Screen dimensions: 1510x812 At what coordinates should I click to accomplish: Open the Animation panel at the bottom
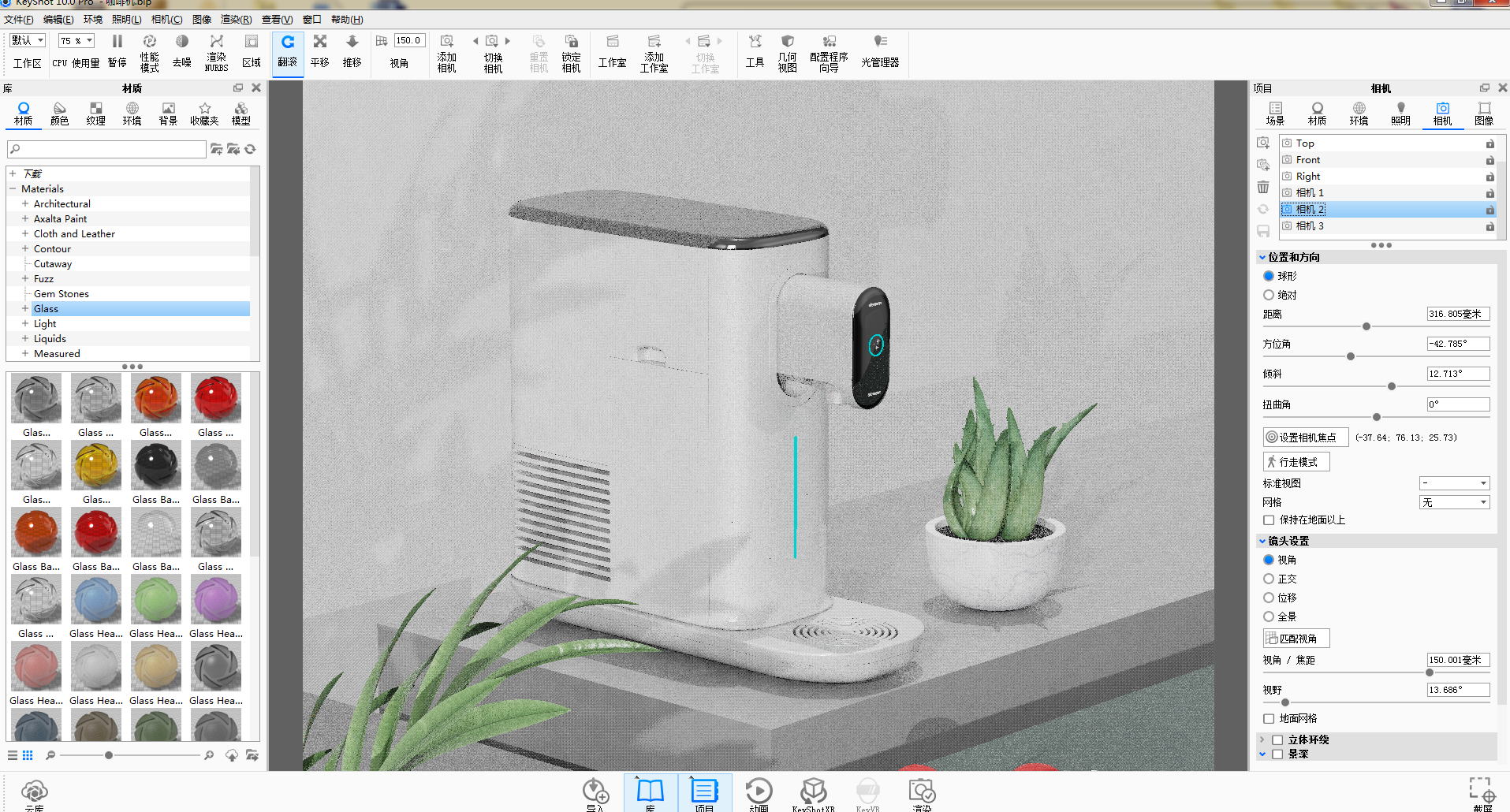click(759, 794)
